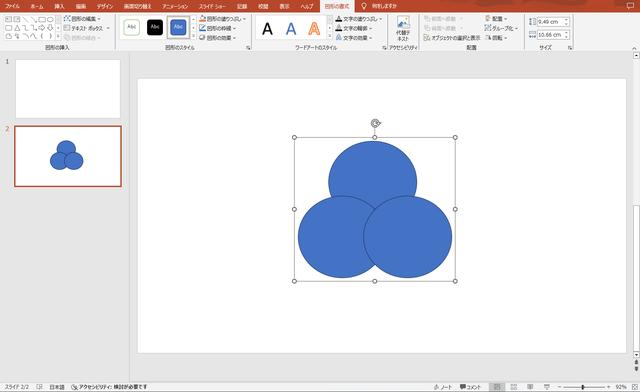Open オブジェクトの選択と表示 selection pane

pos(451,38)
